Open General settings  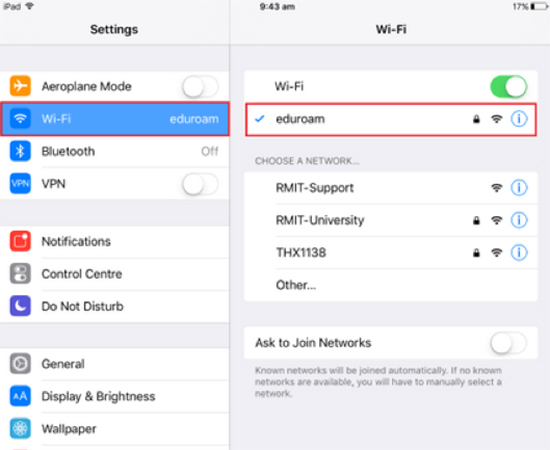(x=115, y=364)
